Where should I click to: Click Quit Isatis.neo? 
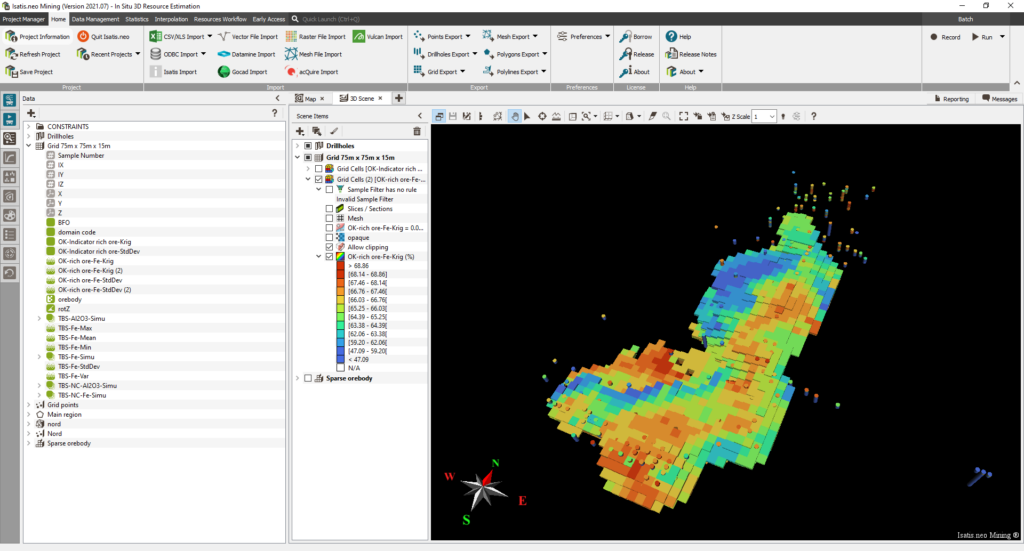[103, 37]
